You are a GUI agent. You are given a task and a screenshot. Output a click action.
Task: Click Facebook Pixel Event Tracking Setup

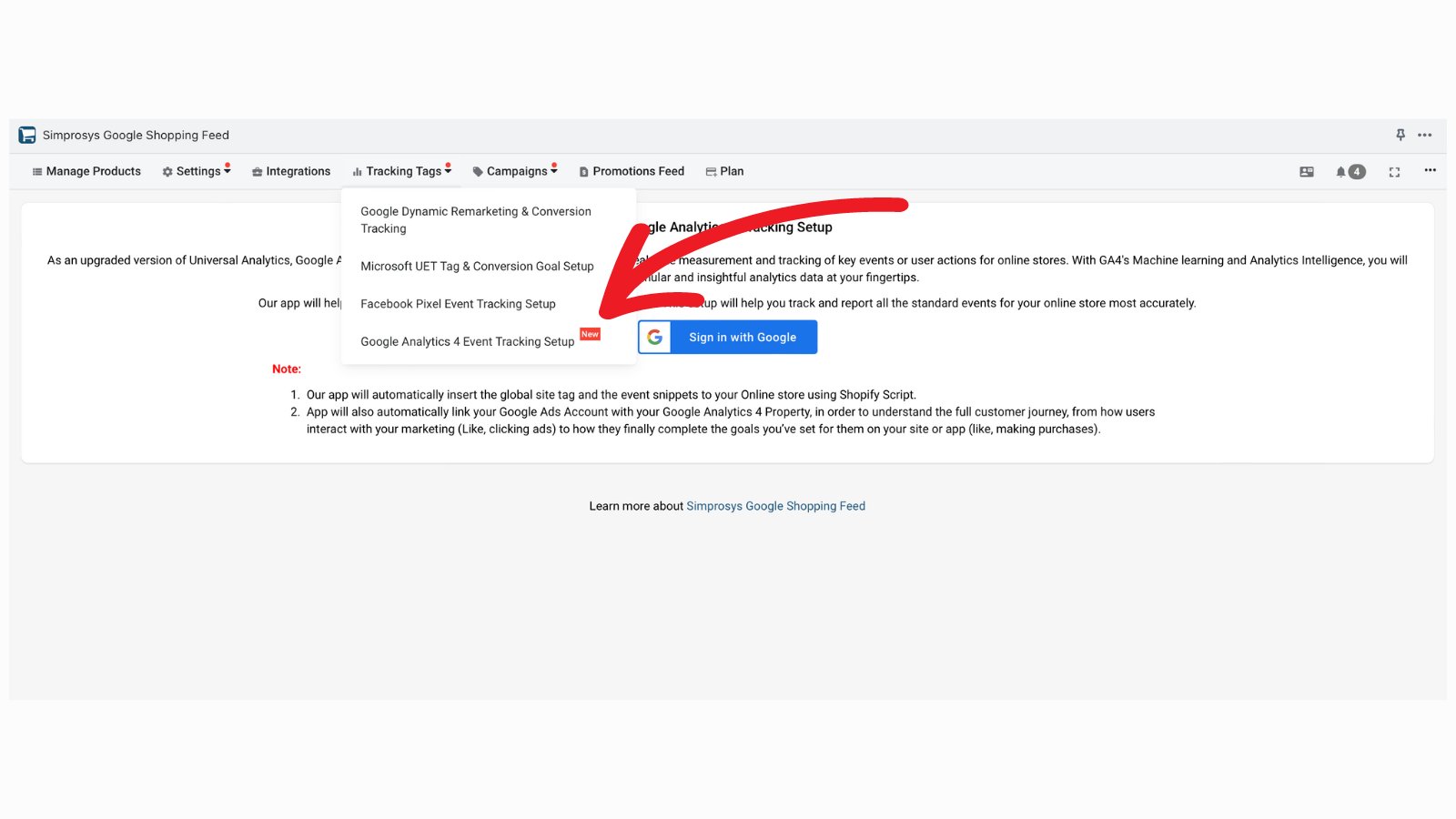[x=458, y=304]
